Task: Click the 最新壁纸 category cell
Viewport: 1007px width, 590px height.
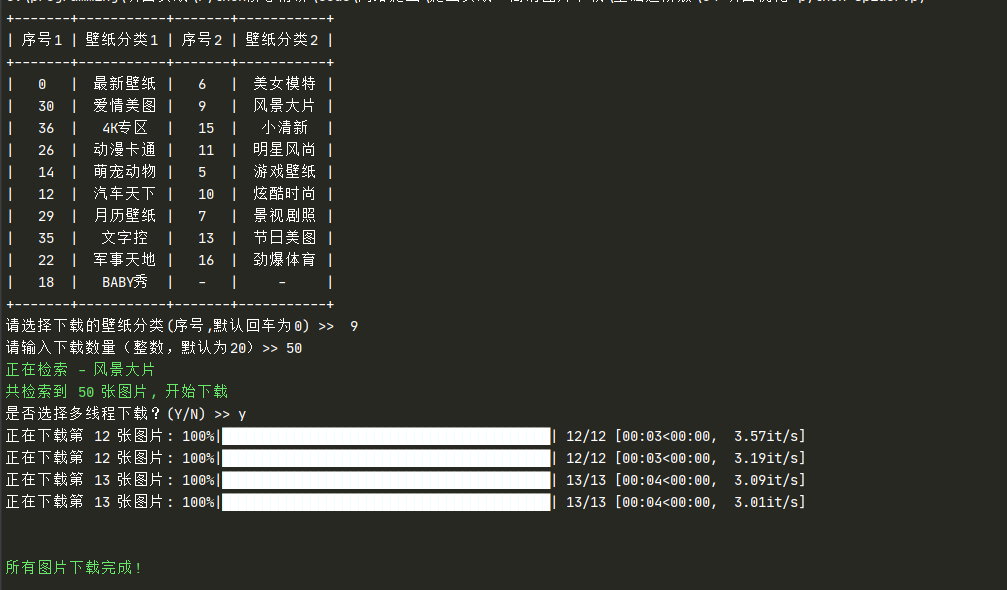Action: (x=125, y=83)
